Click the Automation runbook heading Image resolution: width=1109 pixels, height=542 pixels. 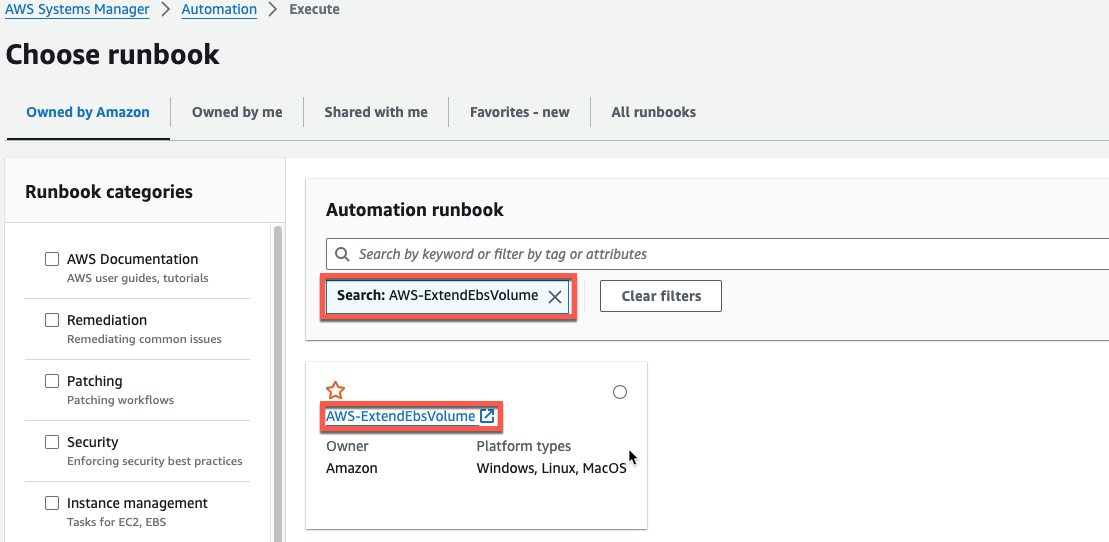pos(414,209)
